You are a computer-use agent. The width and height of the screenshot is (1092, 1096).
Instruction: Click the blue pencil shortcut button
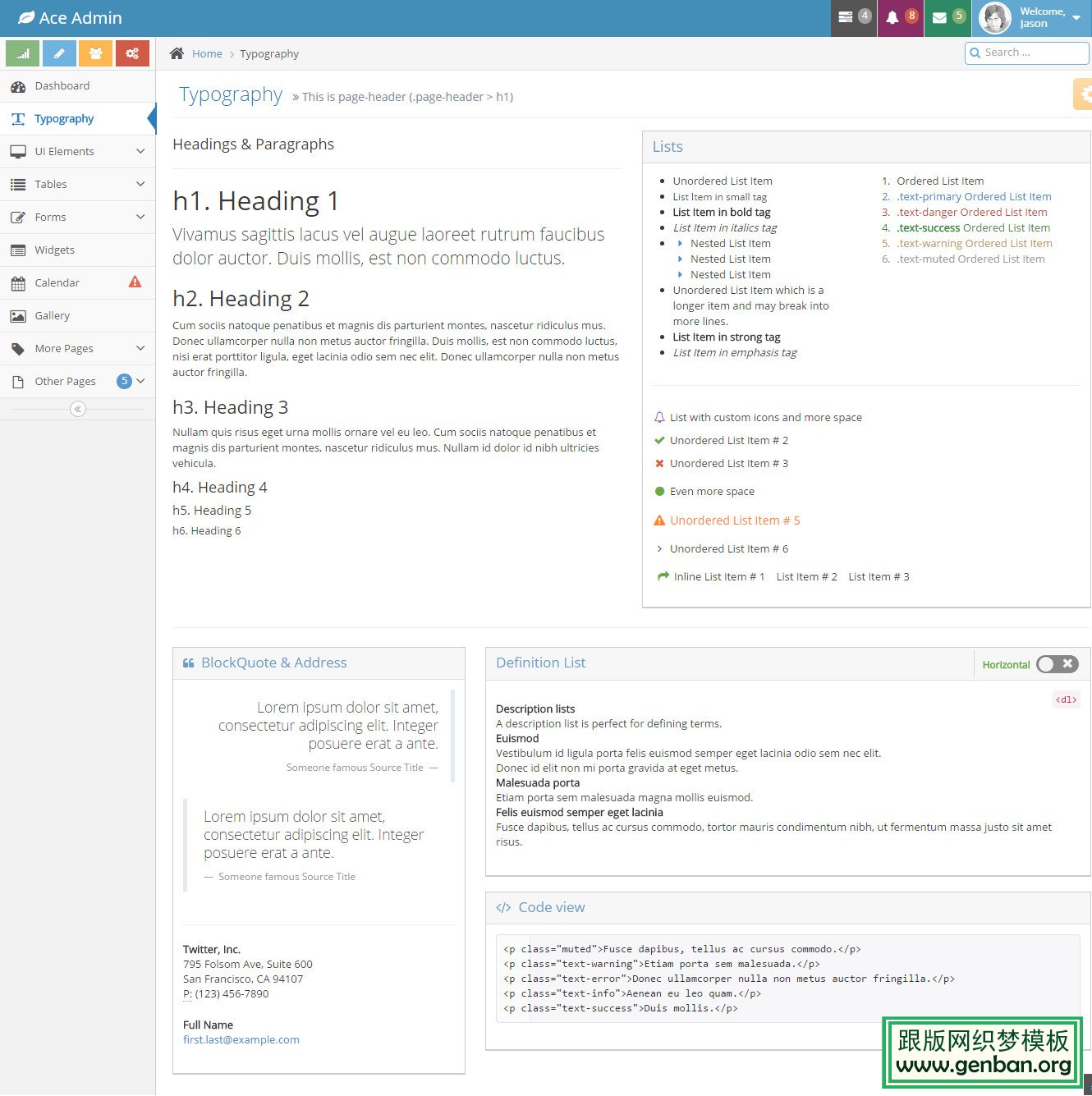(59, 53)
